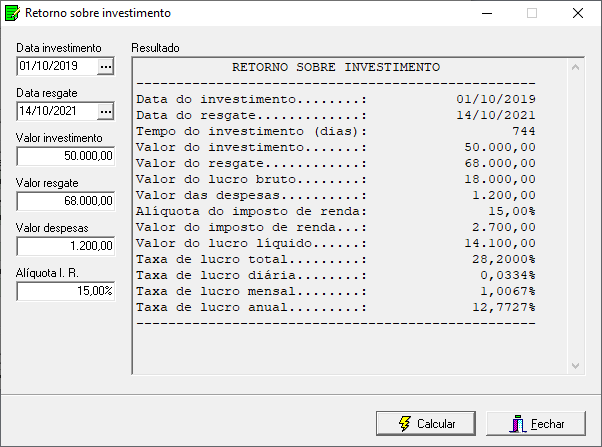Image resolution: width=602 pixels, height=447 pixels.
Task: Close the Retorno sobre investimento window
Action: pyautogui.click(x=578, y=13)
